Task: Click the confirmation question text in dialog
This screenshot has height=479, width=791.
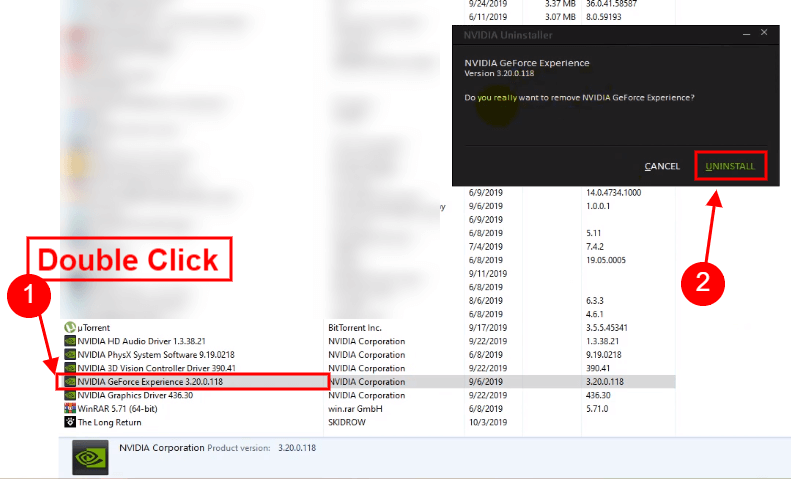Action: 579,98
